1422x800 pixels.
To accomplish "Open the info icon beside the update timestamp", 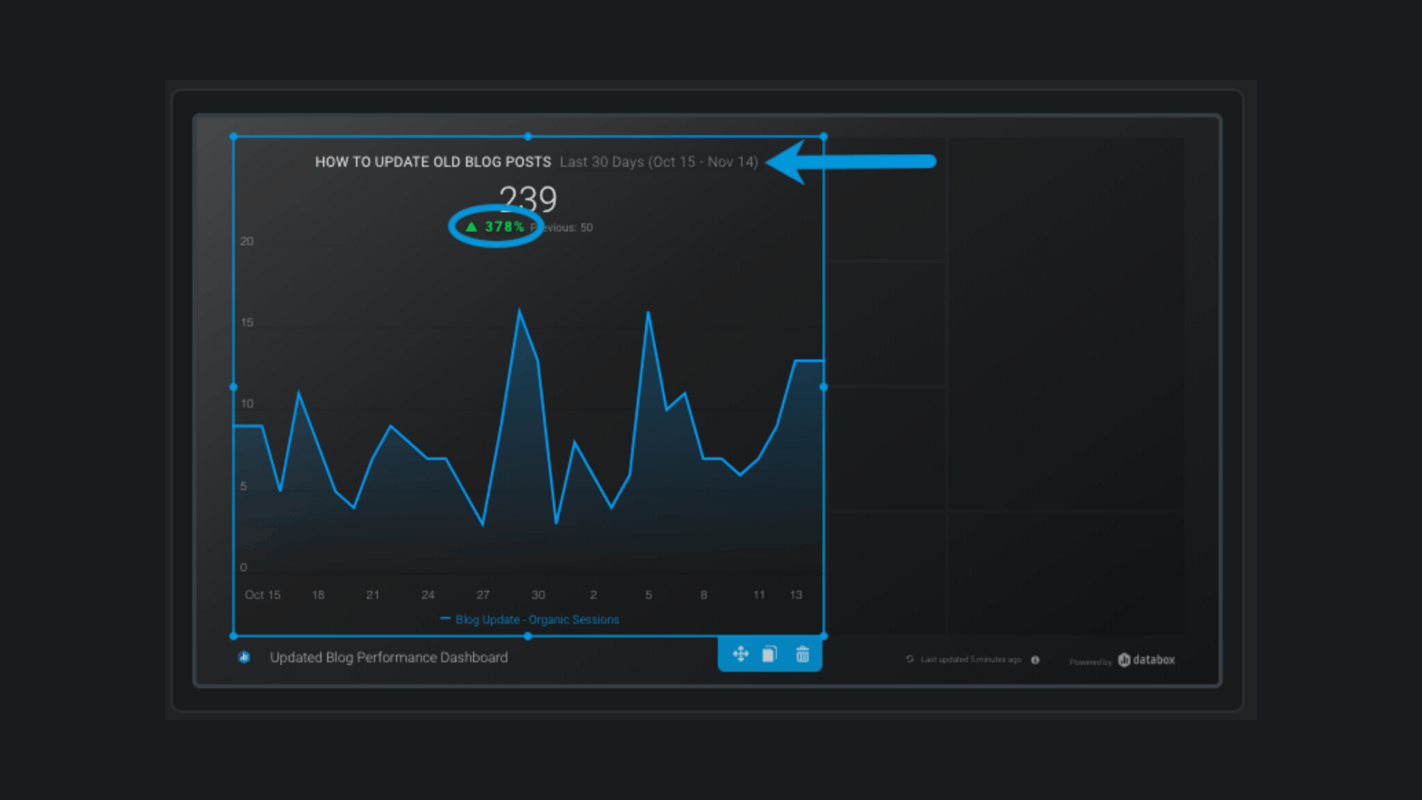I will [1035, 660].
